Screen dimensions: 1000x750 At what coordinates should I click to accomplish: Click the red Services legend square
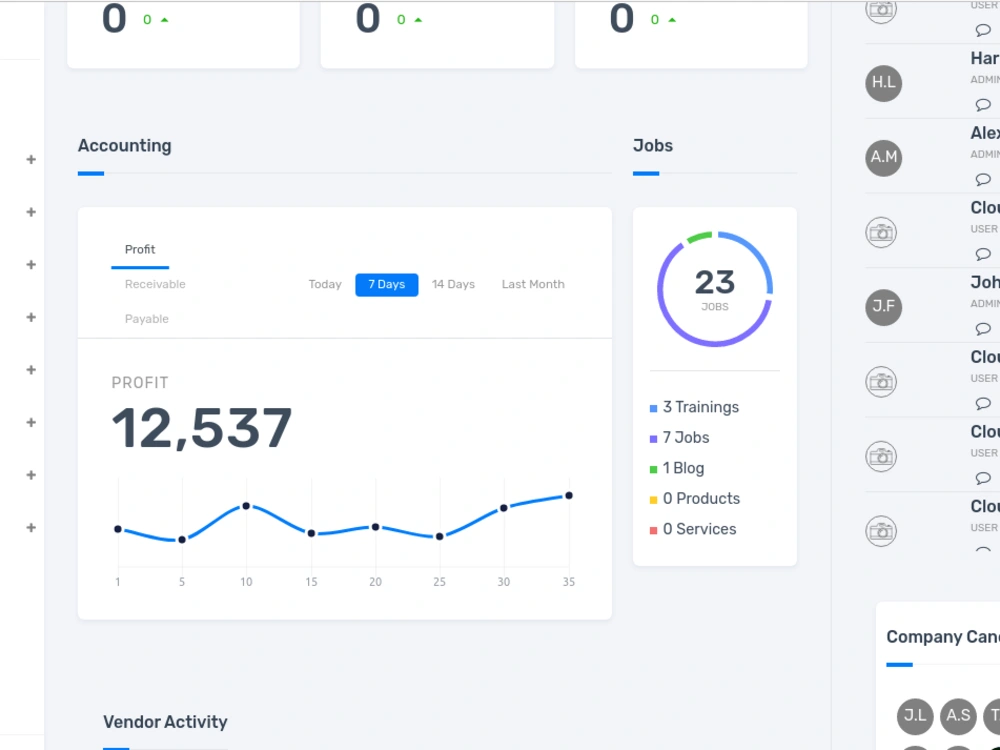tap(653, 530)
